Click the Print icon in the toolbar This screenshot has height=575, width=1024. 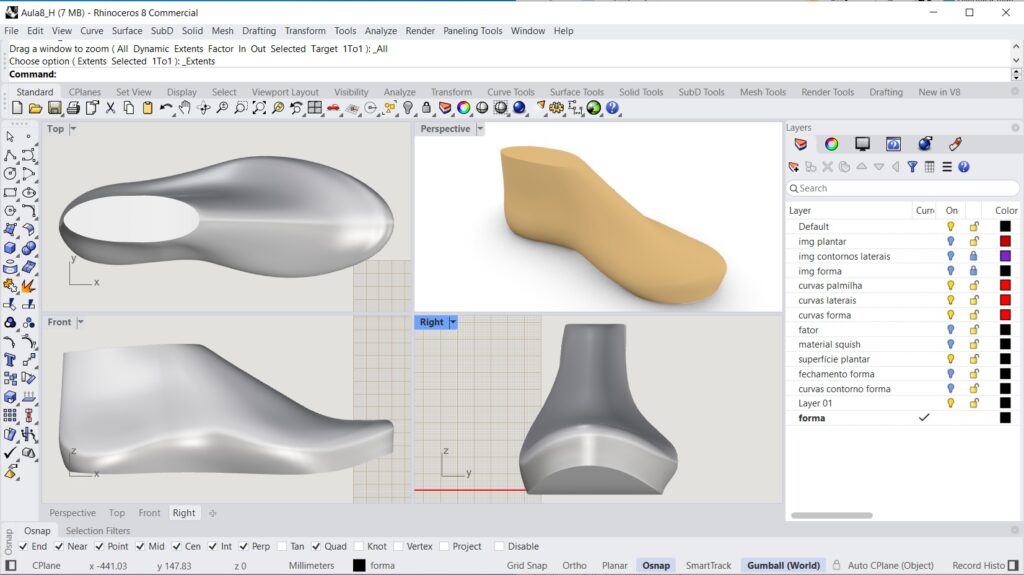tap(73, 108)
